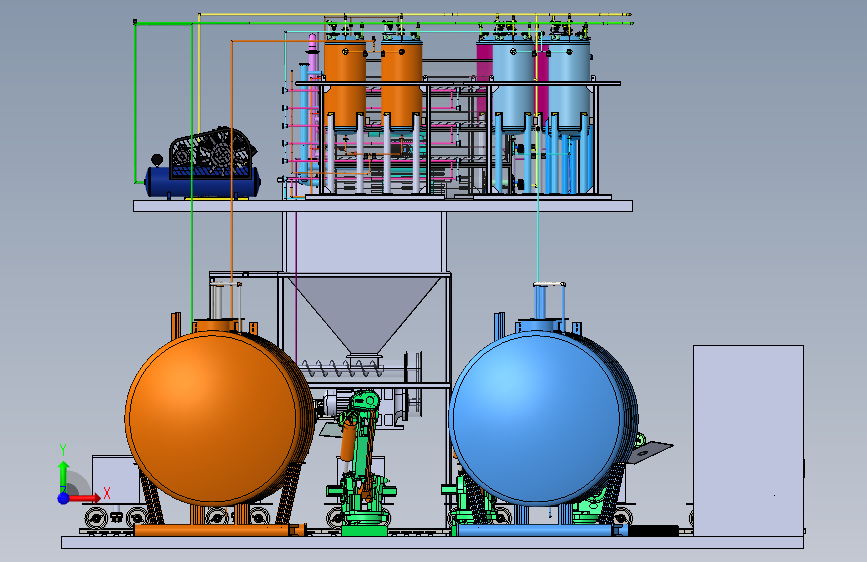Pick the angled gray plate beside blue sphere

pyautogui.click(x=650, y=451)
